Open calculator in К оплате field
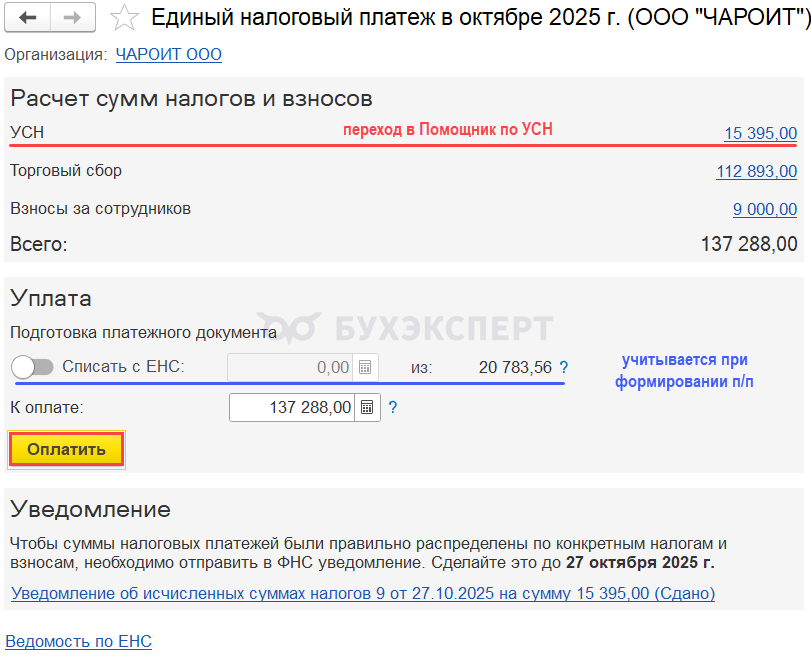 coord(367,408)
